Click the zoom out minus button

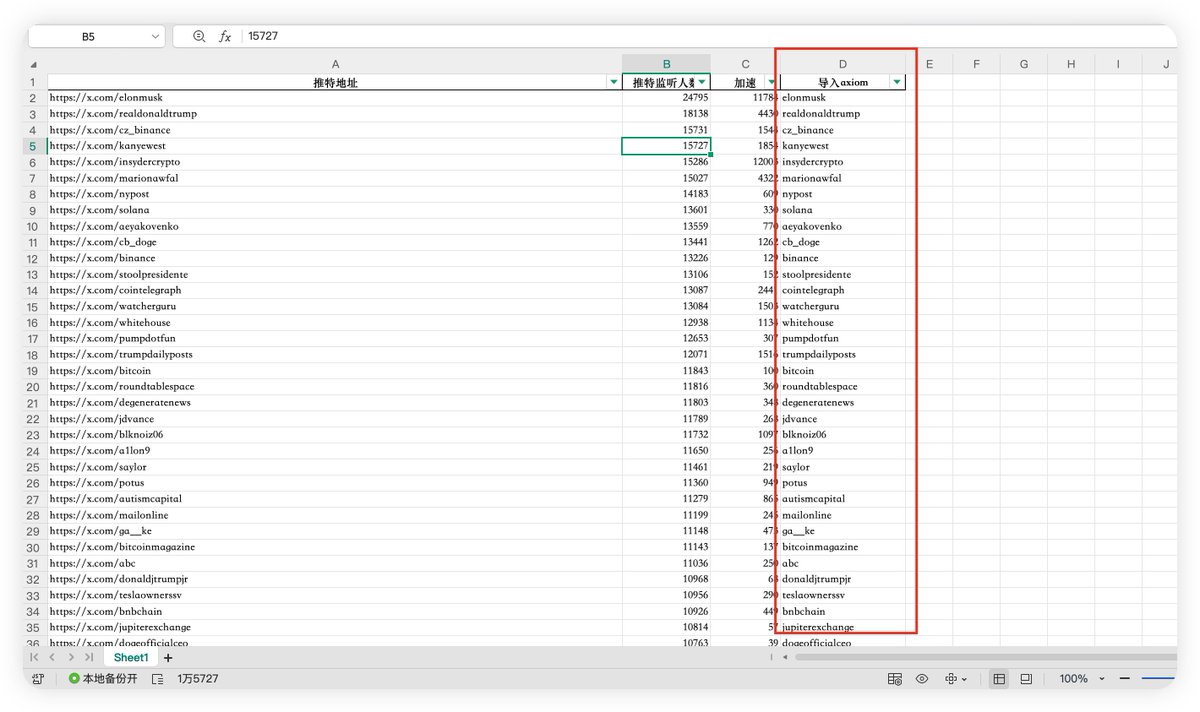[x=1125, y=679]
